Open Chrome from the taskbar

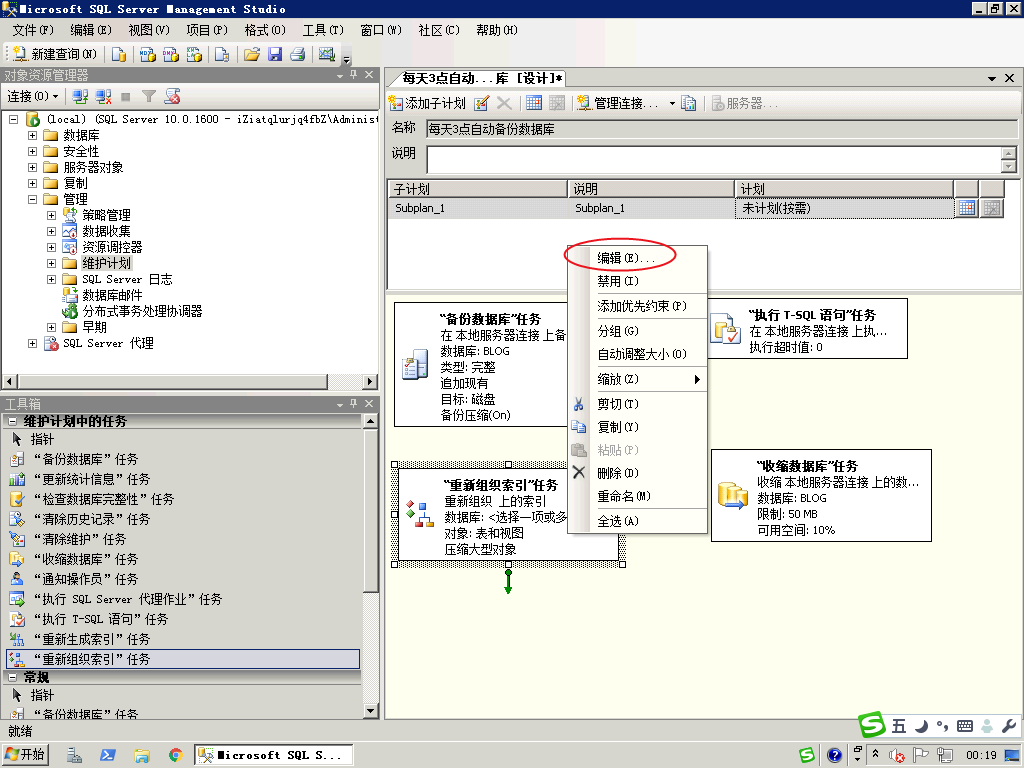coord(175,756)
